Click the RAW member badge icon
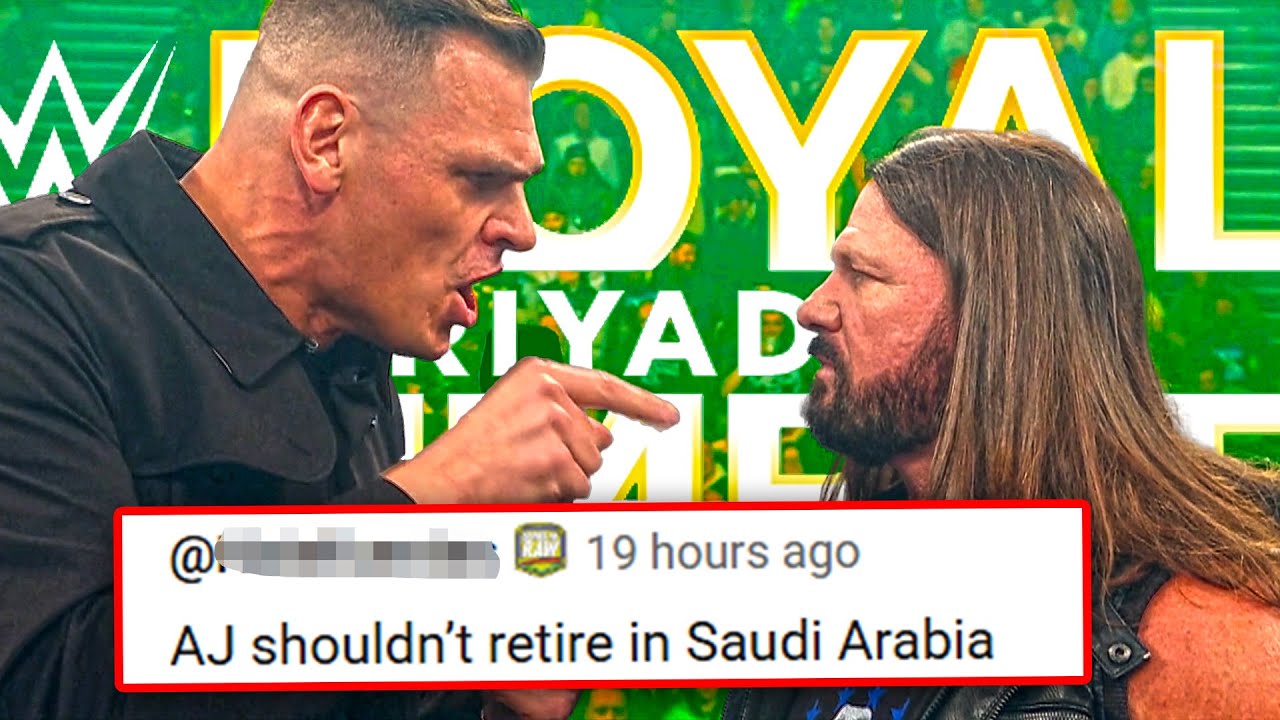This screenshot has width=1280, height=720. coord(541,551)
